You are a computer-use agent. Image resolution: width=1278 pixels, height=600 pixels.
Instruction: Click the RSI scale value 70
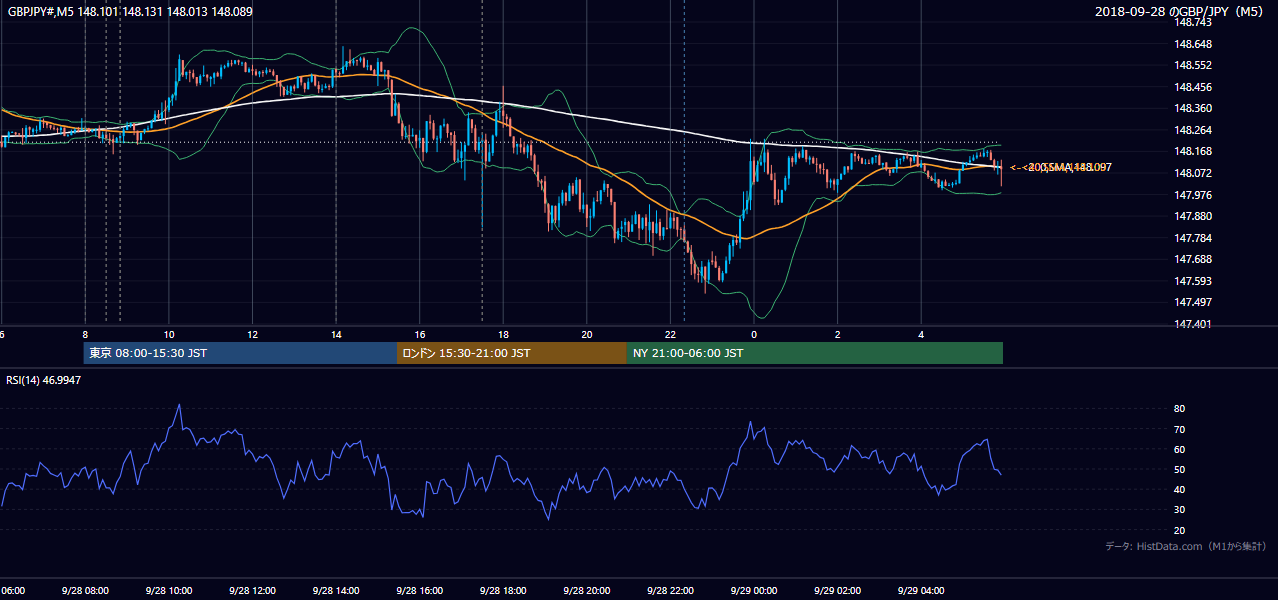point(1180,429)
